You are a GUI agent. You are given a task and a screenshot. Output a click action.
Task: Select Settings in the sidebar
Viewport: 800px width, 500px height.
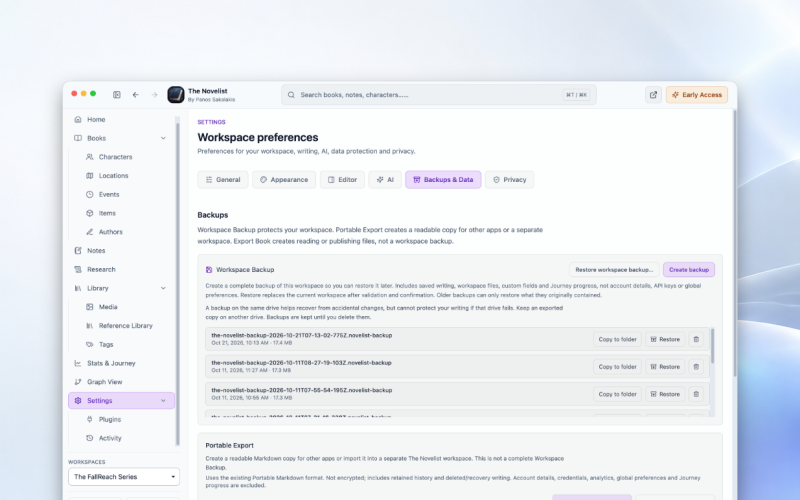121,401
